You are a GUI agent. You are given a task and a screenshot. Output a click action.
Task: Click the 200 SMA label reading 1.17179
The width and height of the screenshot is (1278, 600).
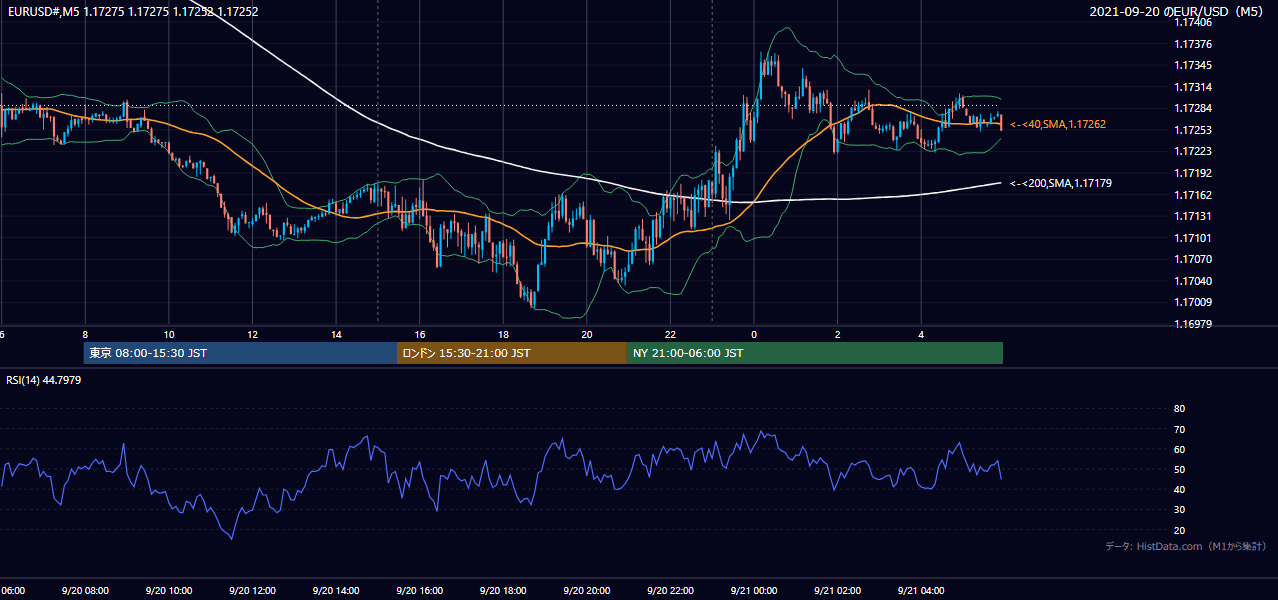1061,183
